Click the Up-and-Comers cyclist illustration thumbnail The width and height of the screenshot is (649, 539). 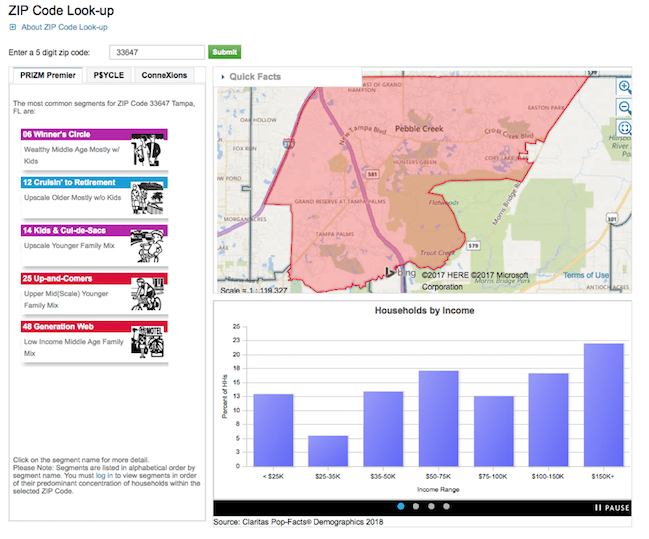(x=147, y=294)
